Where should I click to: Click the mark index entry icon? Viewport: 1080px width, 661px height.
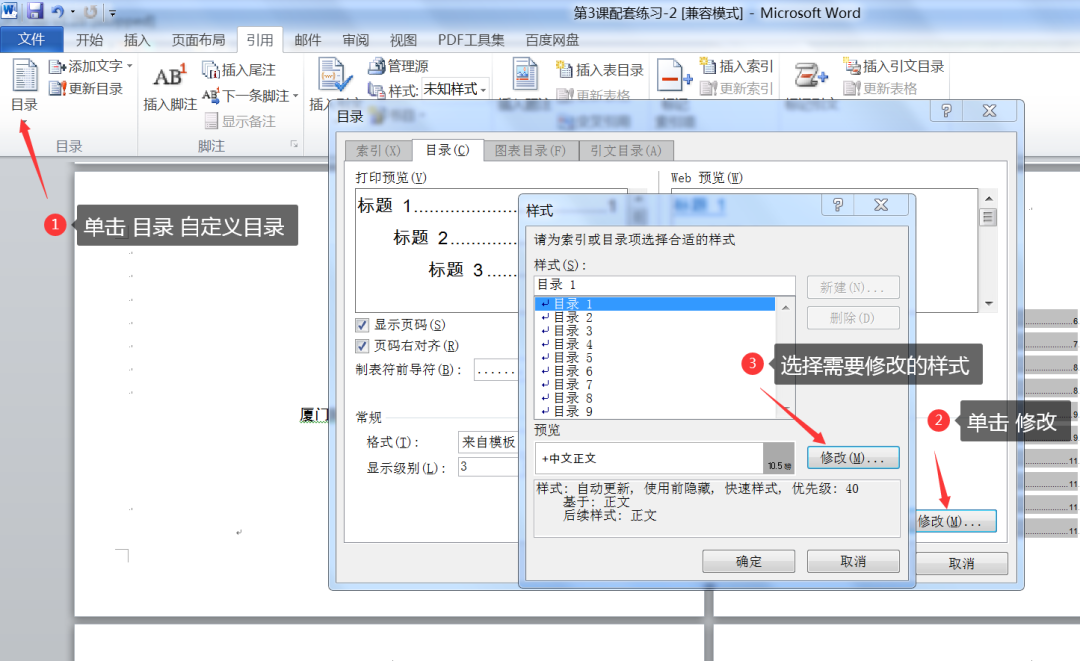tap(674, 75)
